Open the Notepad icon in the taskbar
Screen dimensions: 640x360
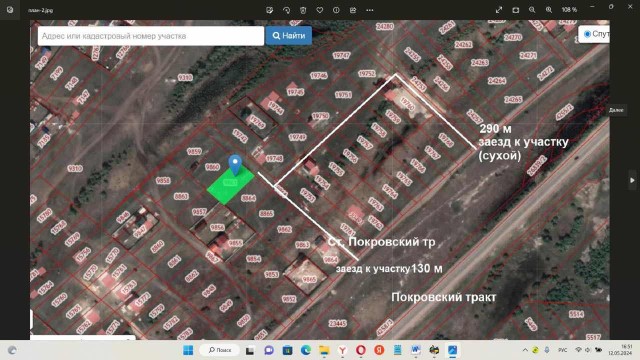coord(398,350)
